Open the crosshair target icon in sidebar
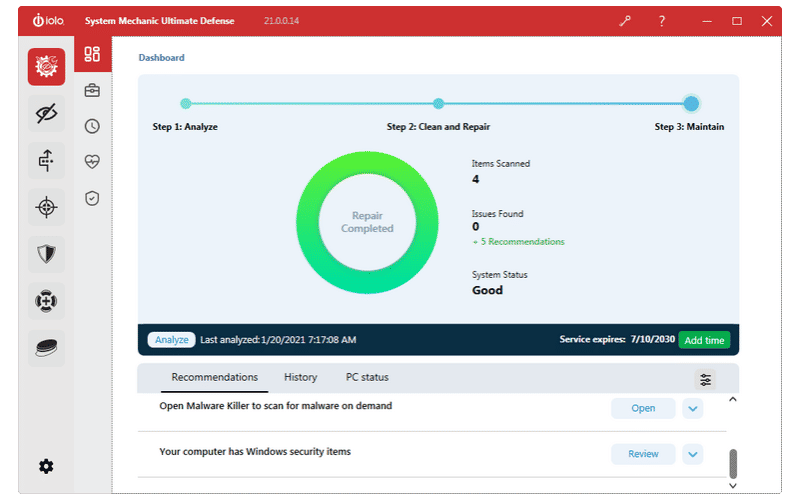Image resolution: width=800 pixels, height=500 pixels. [x=46, y=207]
